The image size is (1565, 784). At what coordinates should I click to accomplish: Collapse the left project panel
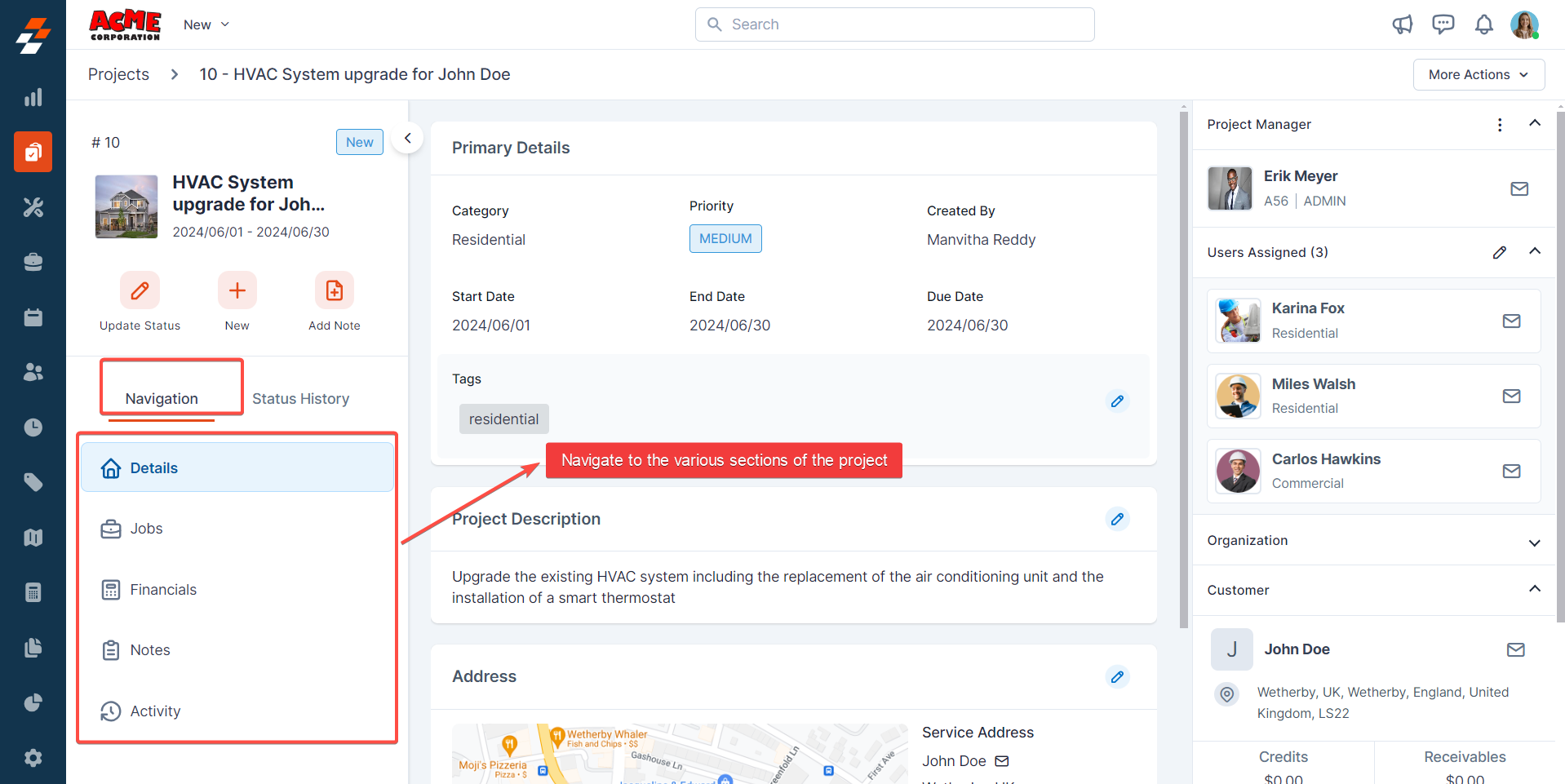click(x=407, y=139)
